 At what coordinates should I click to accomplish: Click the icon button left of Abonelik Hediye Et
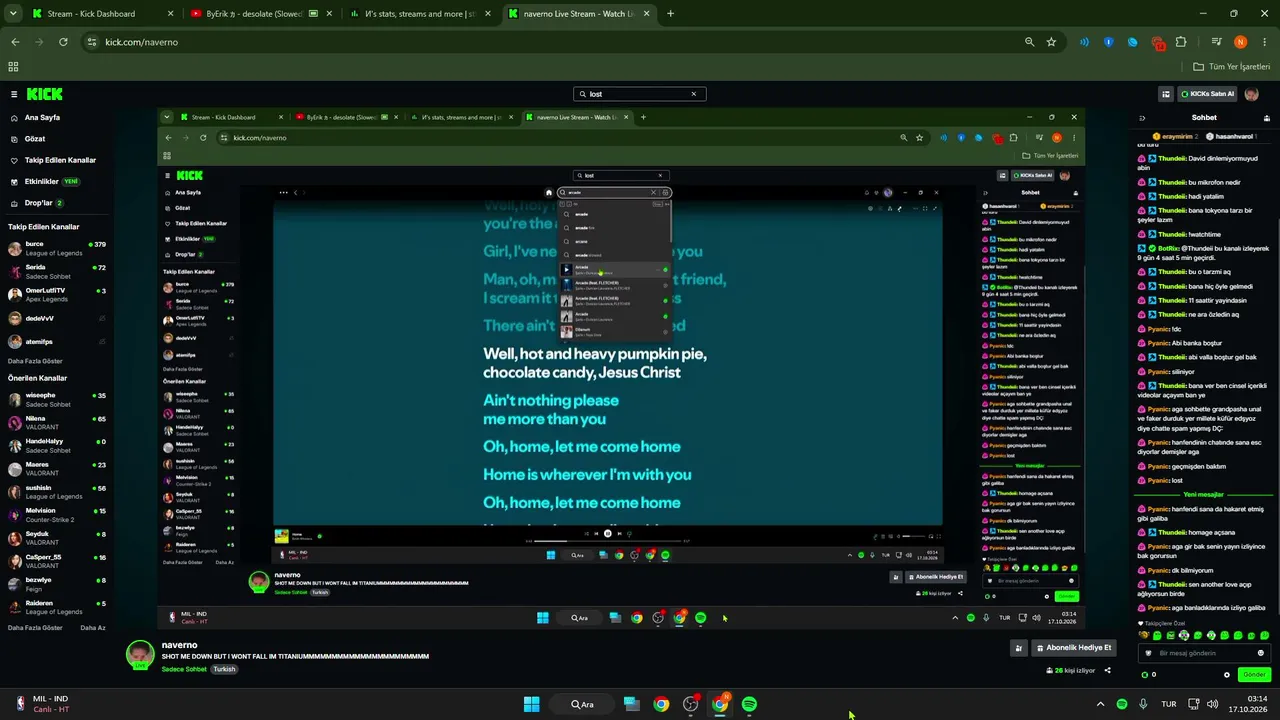(x=1019, y=648)
